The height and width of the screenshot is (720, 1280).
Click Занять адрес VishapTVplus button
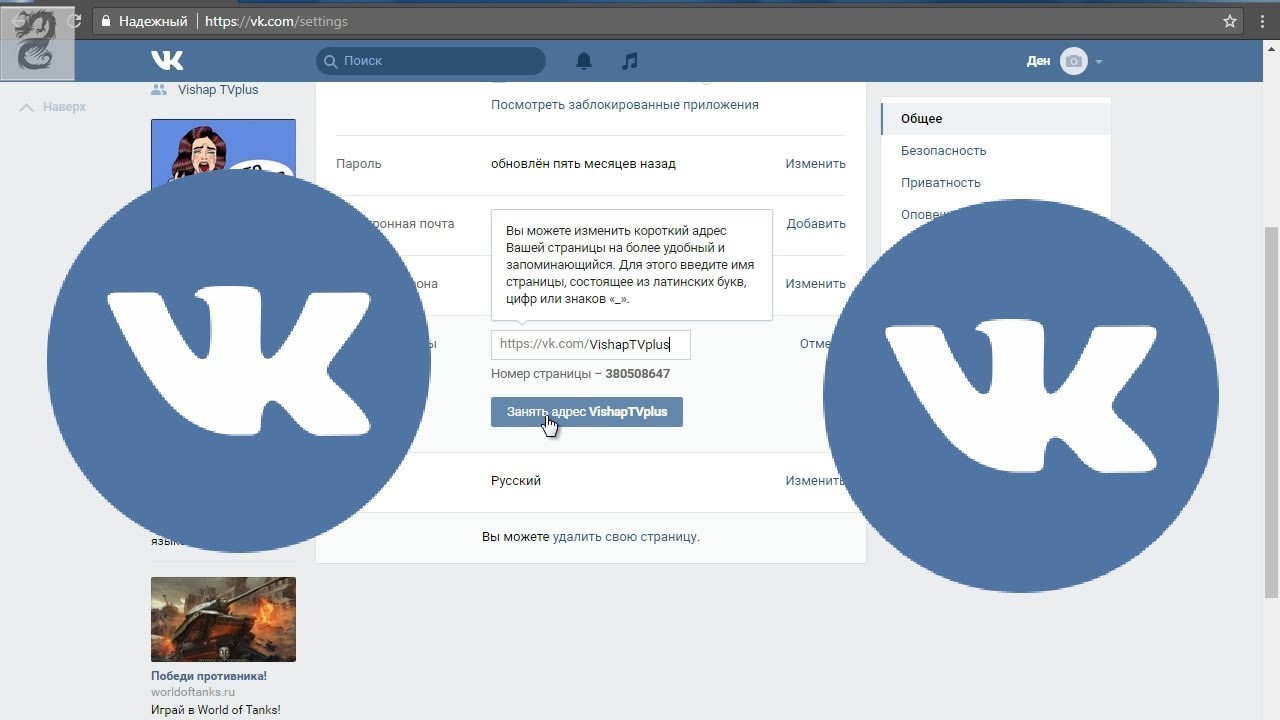tap(587, 412)
